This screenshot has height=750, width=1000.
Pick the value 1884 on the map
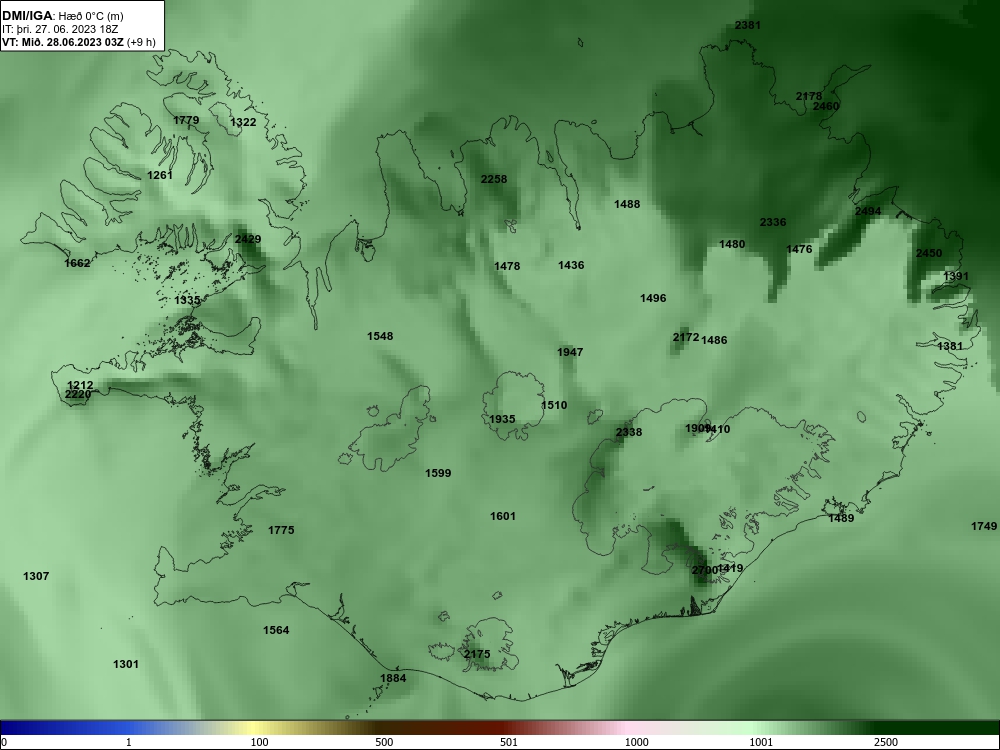[x=393, y=679]
